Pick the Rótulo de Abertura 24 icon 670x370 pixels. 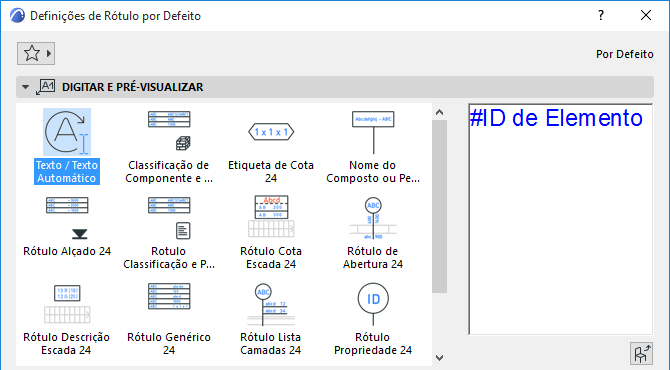coord(373,218)
